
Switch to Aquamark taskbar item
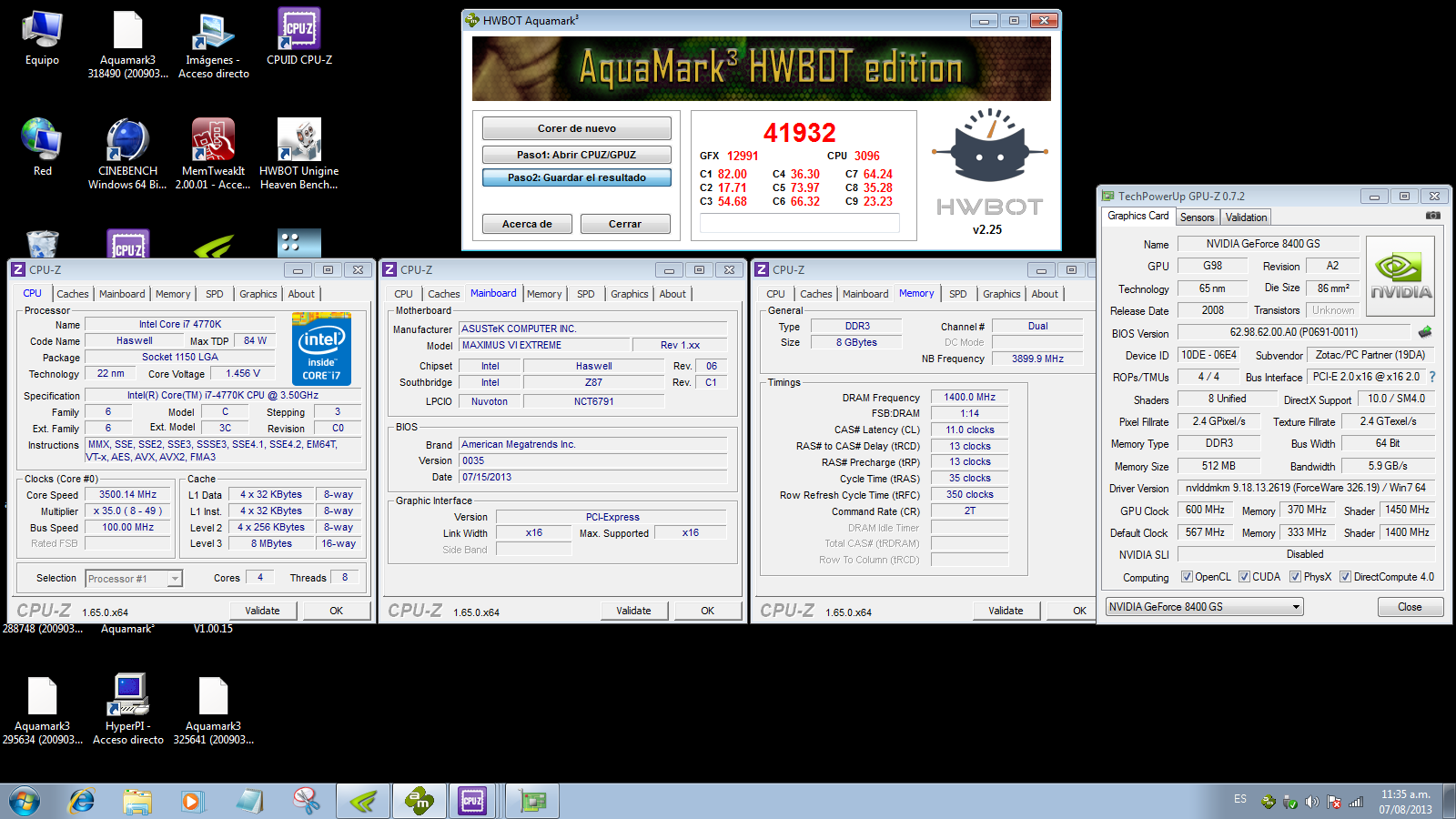[419, 801]
